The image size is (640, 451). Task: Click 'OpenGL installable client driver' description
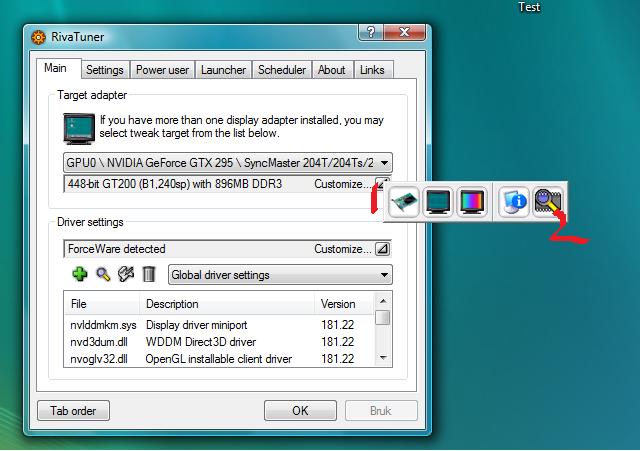(218, 359)
